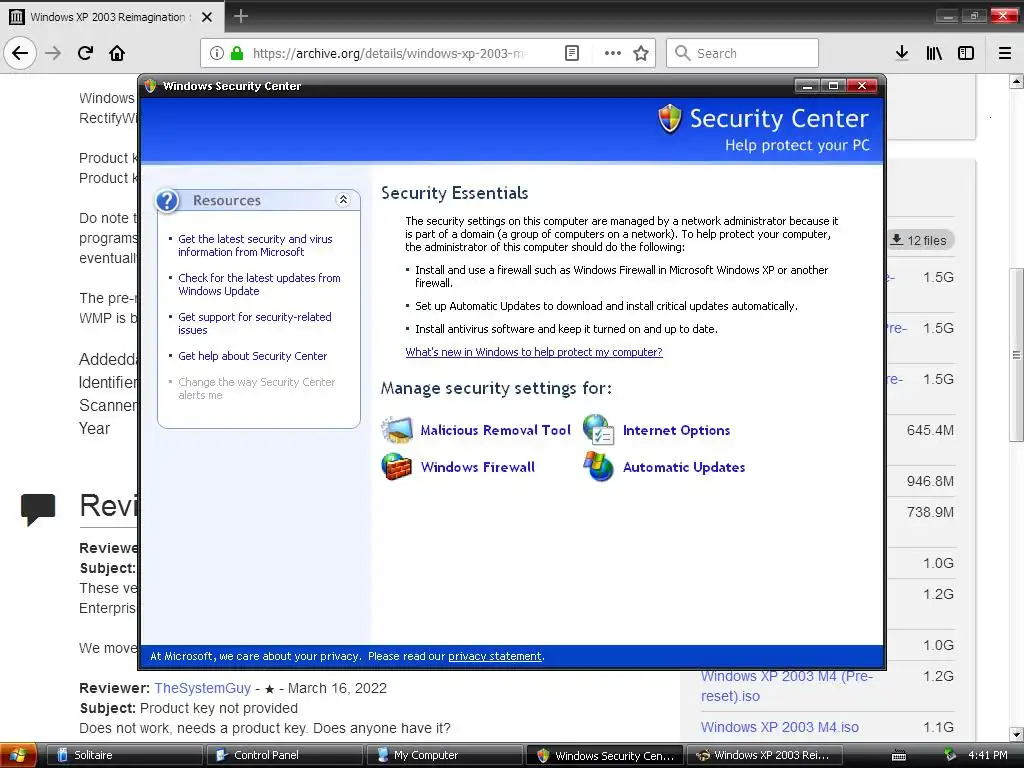Select Windows XP 2003 Reimagination taskbar button
Viewport: 1024px width, 768px height.
coord(764,755)
